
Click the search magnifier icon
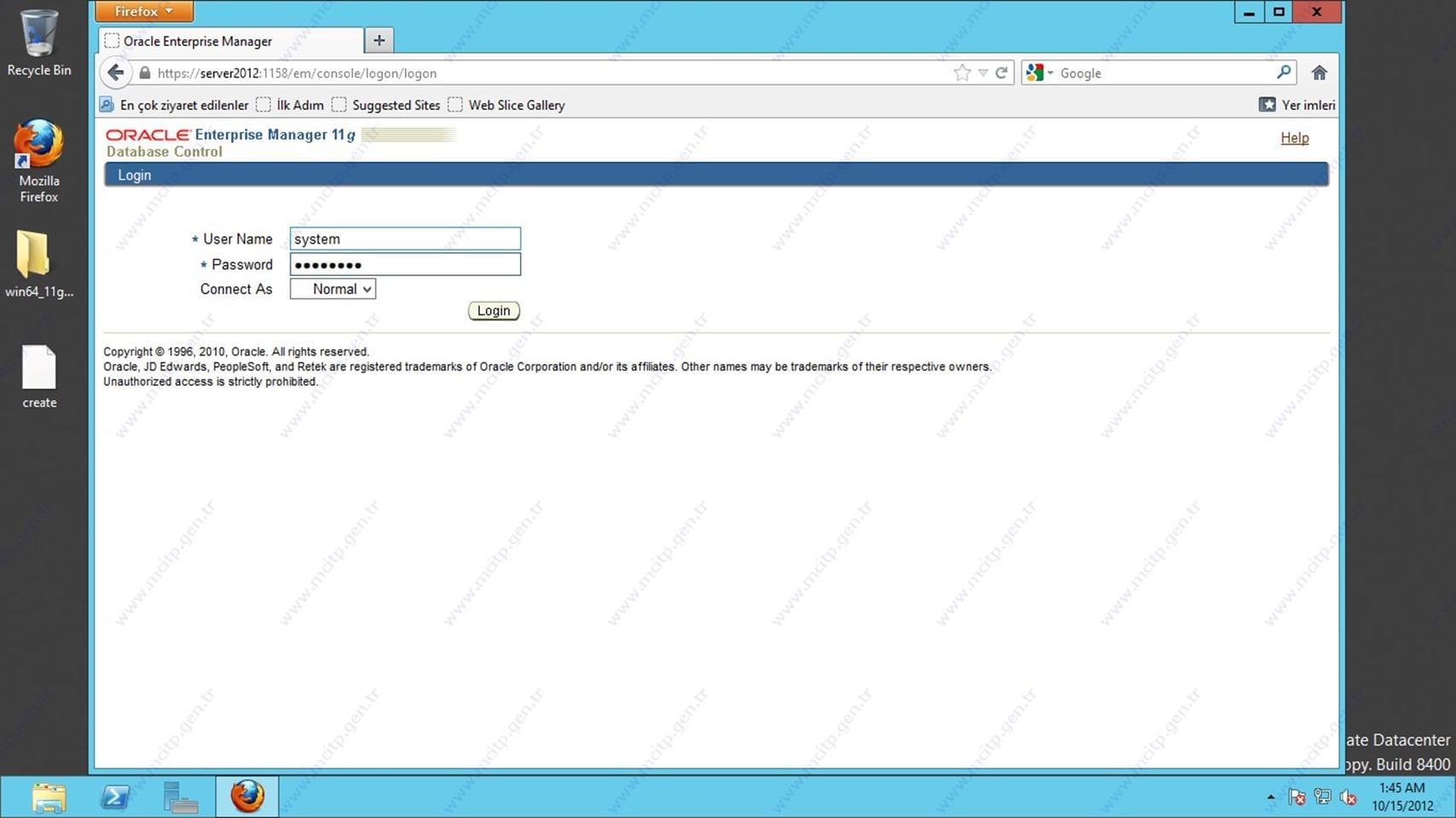(x=1284, y=72)
